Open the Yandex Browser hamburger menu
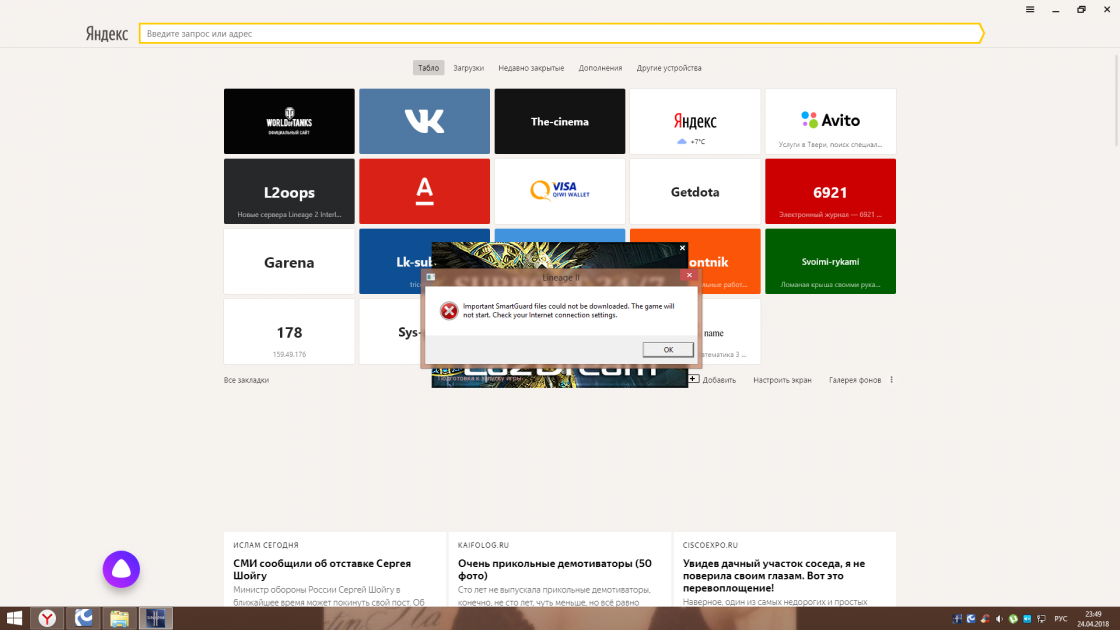The width and height of the screenshot is (1120, 630). [1030, 9]
